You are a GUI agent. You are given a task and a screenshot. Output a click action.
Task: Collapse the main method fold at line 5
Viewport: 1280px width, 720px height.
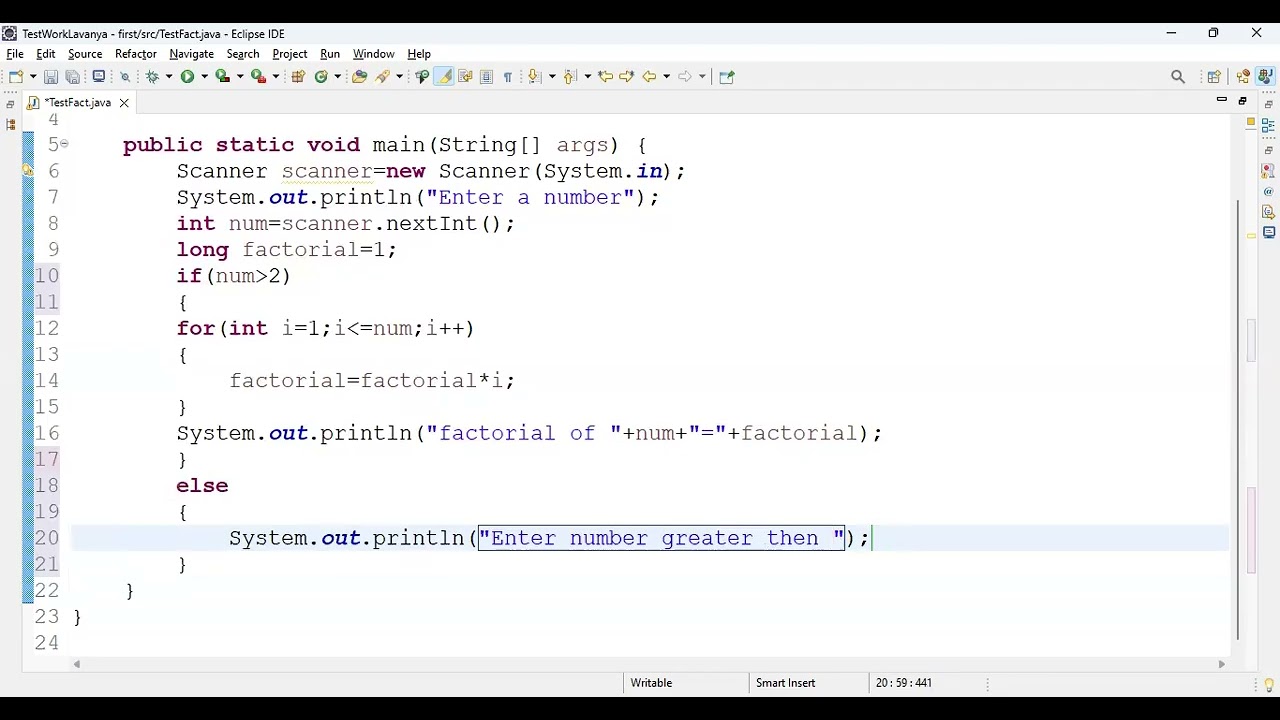[64, 144]
